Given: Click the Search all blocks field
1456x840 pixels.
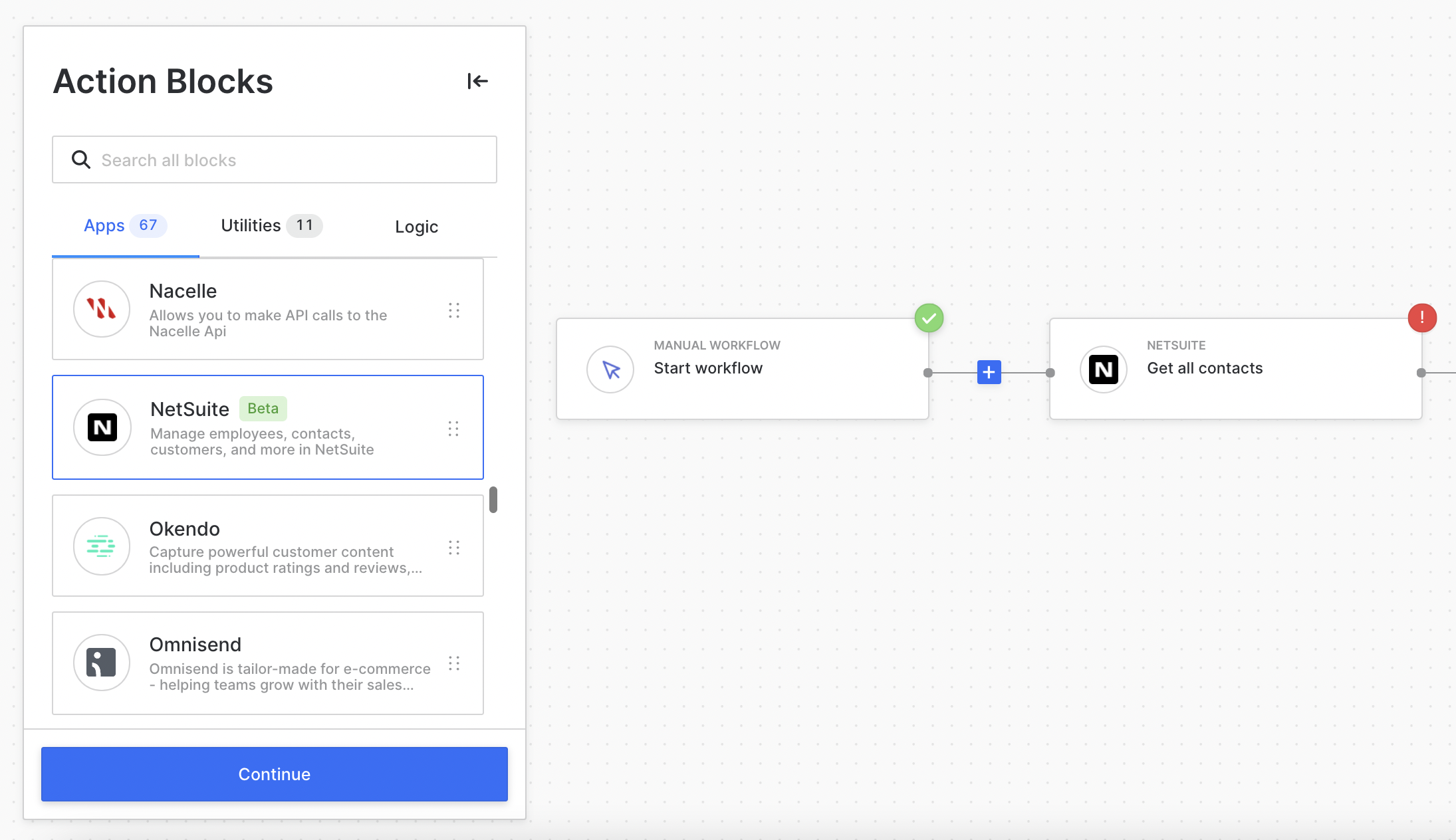Looking at the screenshot, I should point(274,160).
